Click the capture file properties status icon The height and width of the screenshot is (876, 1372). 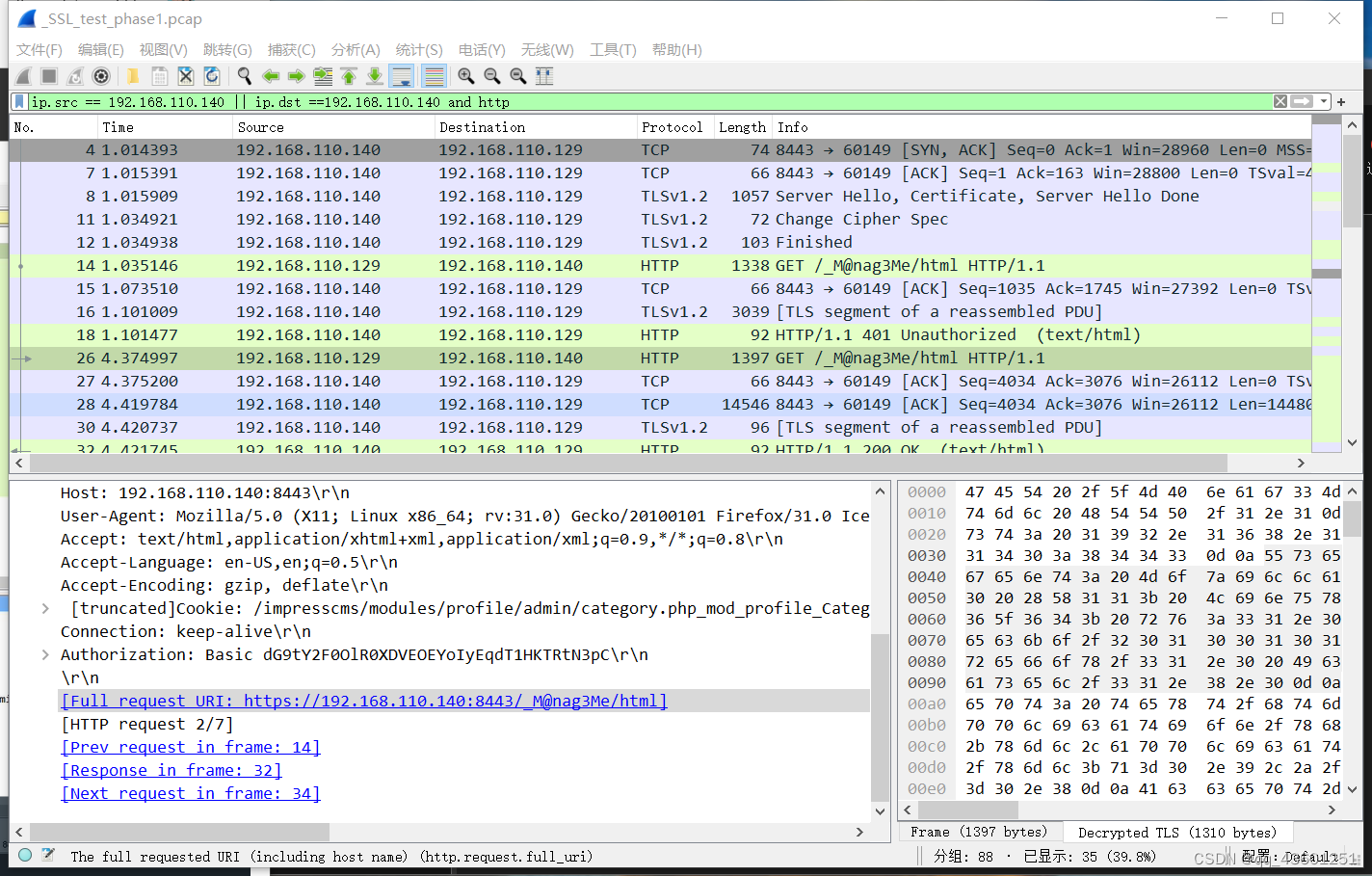48,855
